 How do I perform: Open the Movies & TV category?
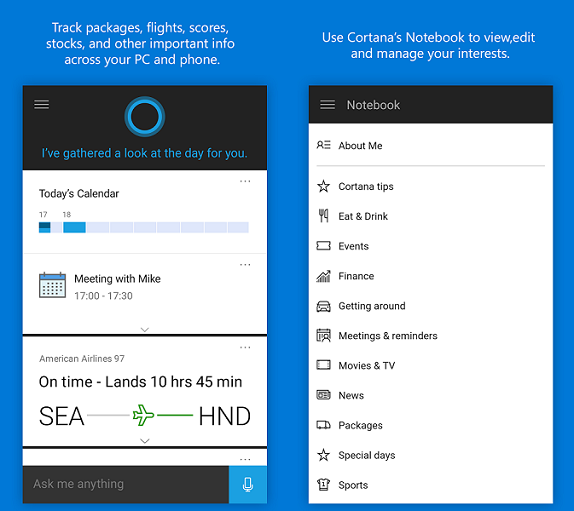(x=430, y=365)
